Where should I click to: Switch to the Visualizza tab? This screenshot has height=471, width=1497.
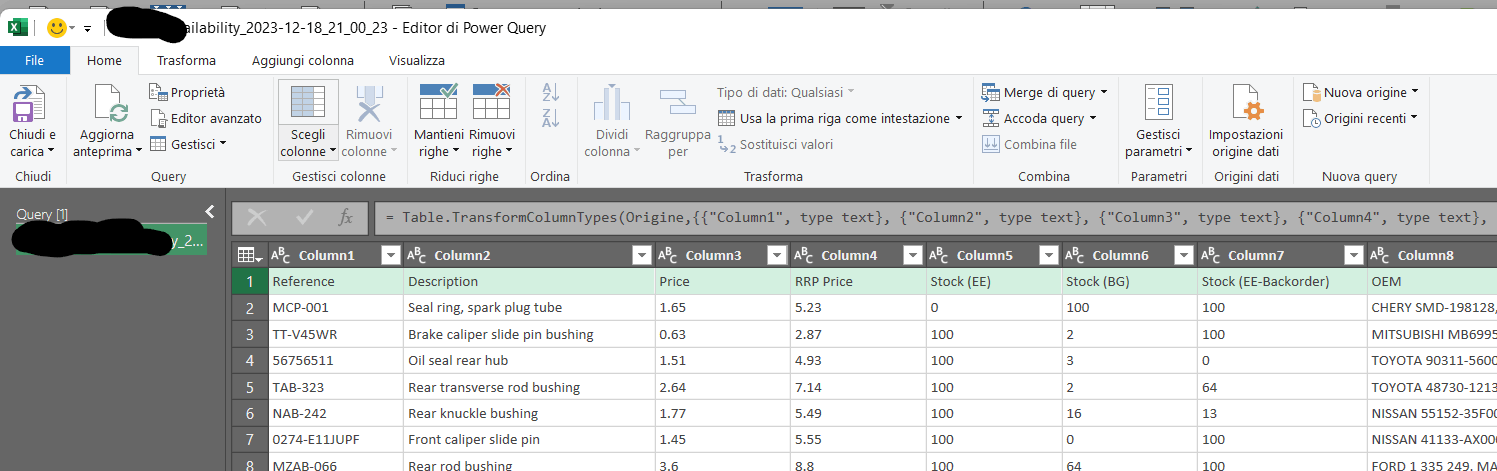pyautogui.click(x=417, y=60)
